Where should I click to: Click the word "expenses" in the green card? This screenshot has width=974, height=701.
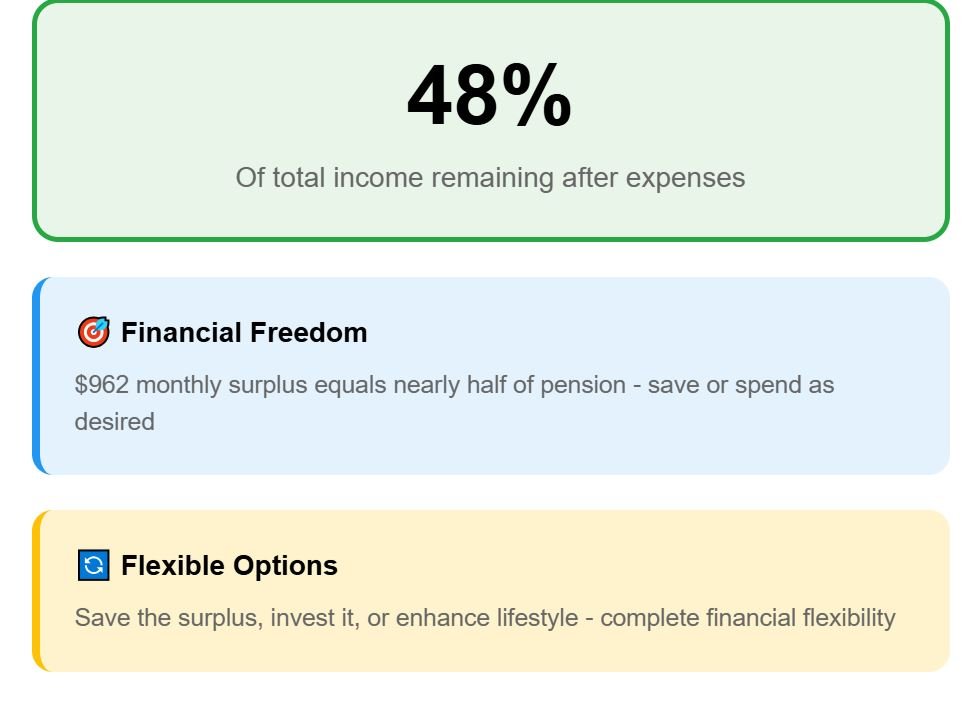click(x=694, y=178)
